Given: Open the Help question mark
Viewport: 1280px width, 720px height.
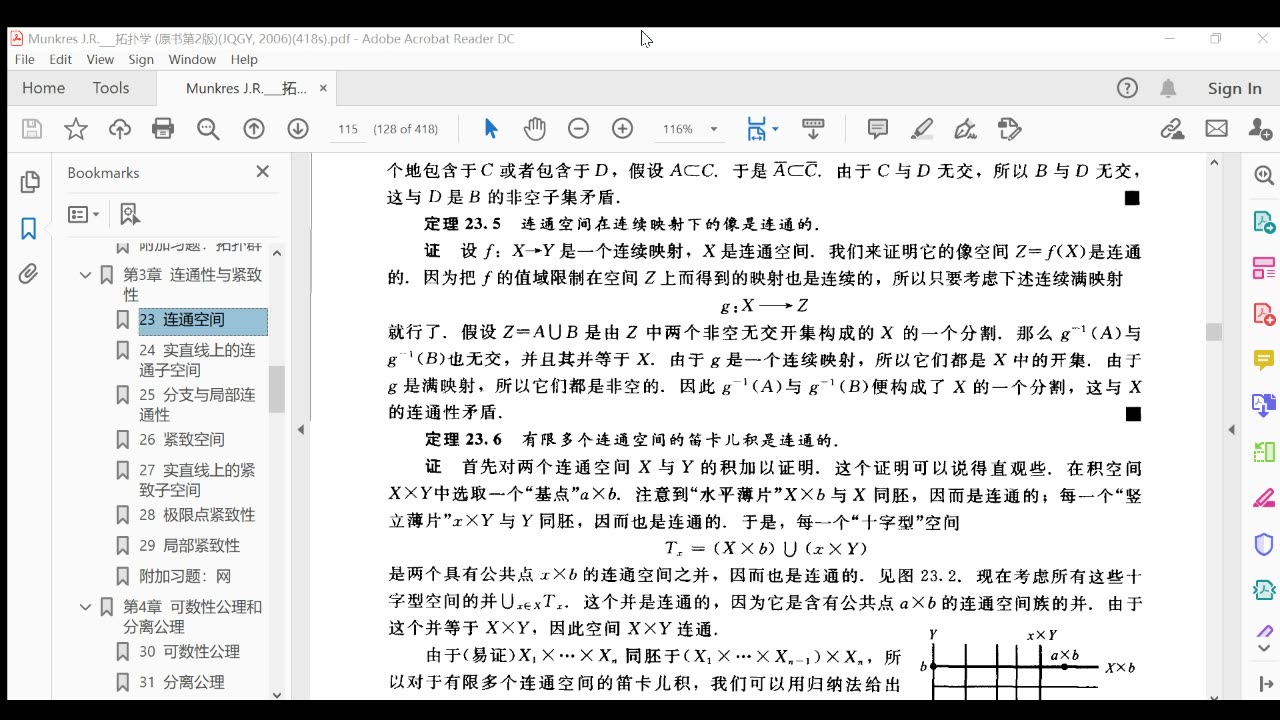Looking at the screenshot, I should click(1127, 88).
